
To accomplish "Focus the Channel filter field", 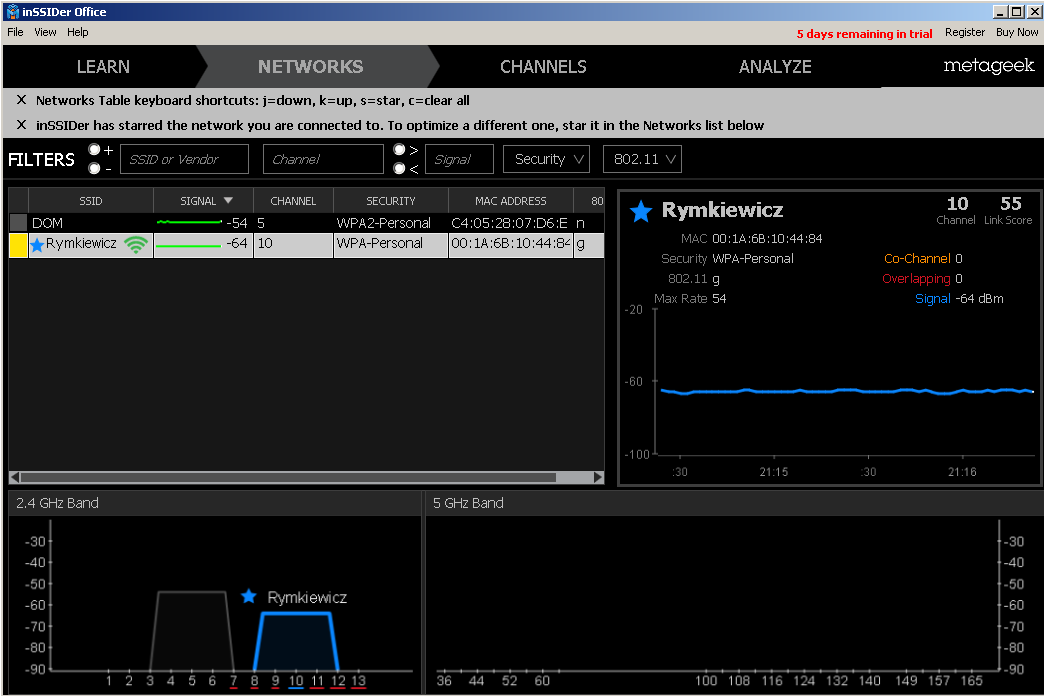I will pyautogui.click(x=323, y=159).
